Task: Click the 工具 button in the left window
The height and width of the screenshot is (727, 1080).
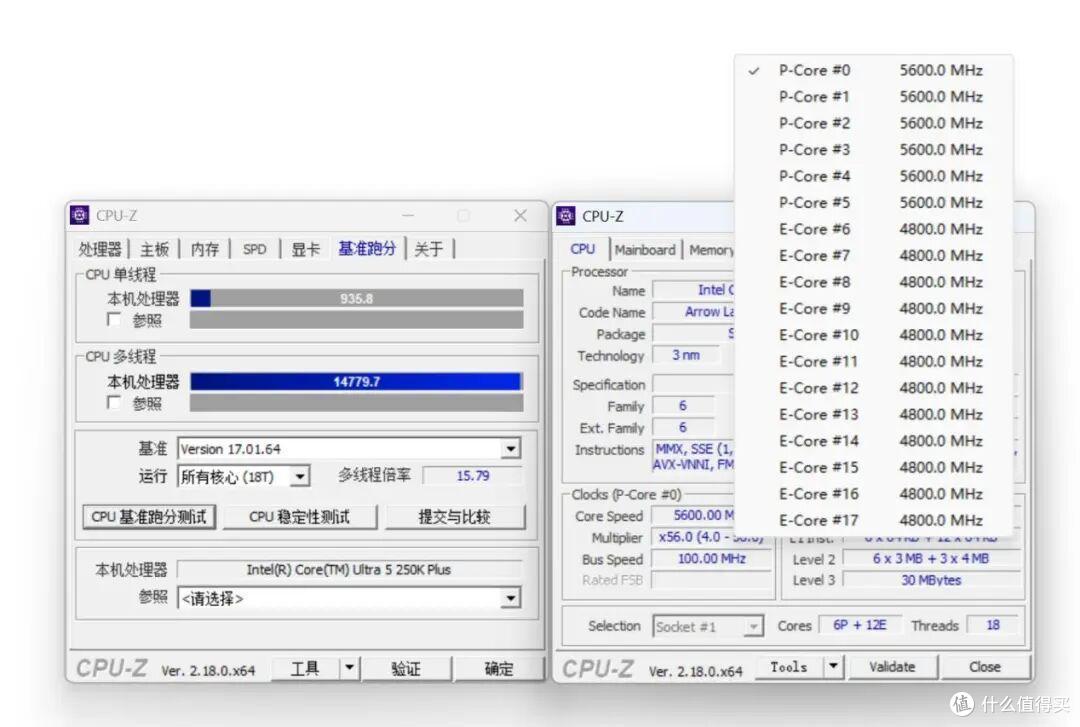Action: [305, 668]
